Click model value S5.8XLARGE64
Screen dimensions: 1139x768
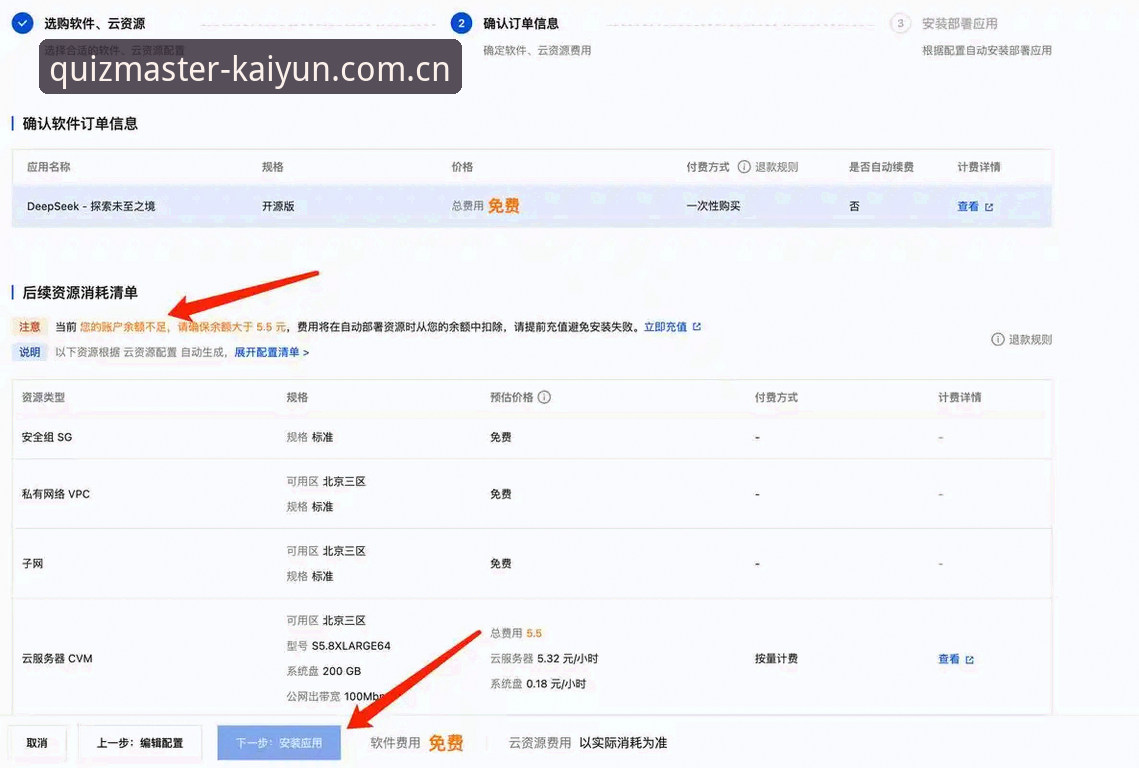pyautogui.click(x=351, y=645)
